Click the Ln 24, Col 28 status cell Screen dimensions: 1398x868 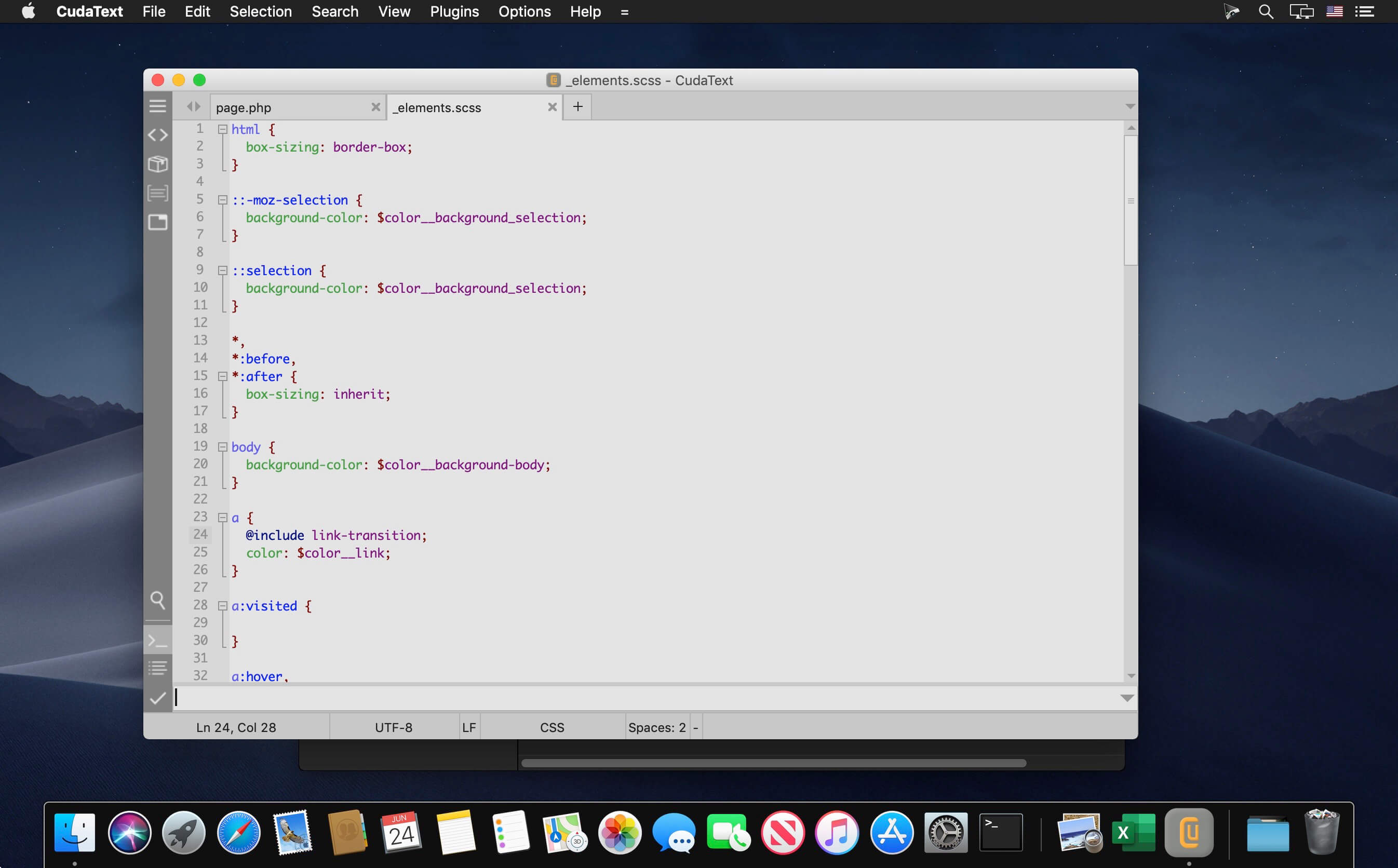[x=236, y=727]
